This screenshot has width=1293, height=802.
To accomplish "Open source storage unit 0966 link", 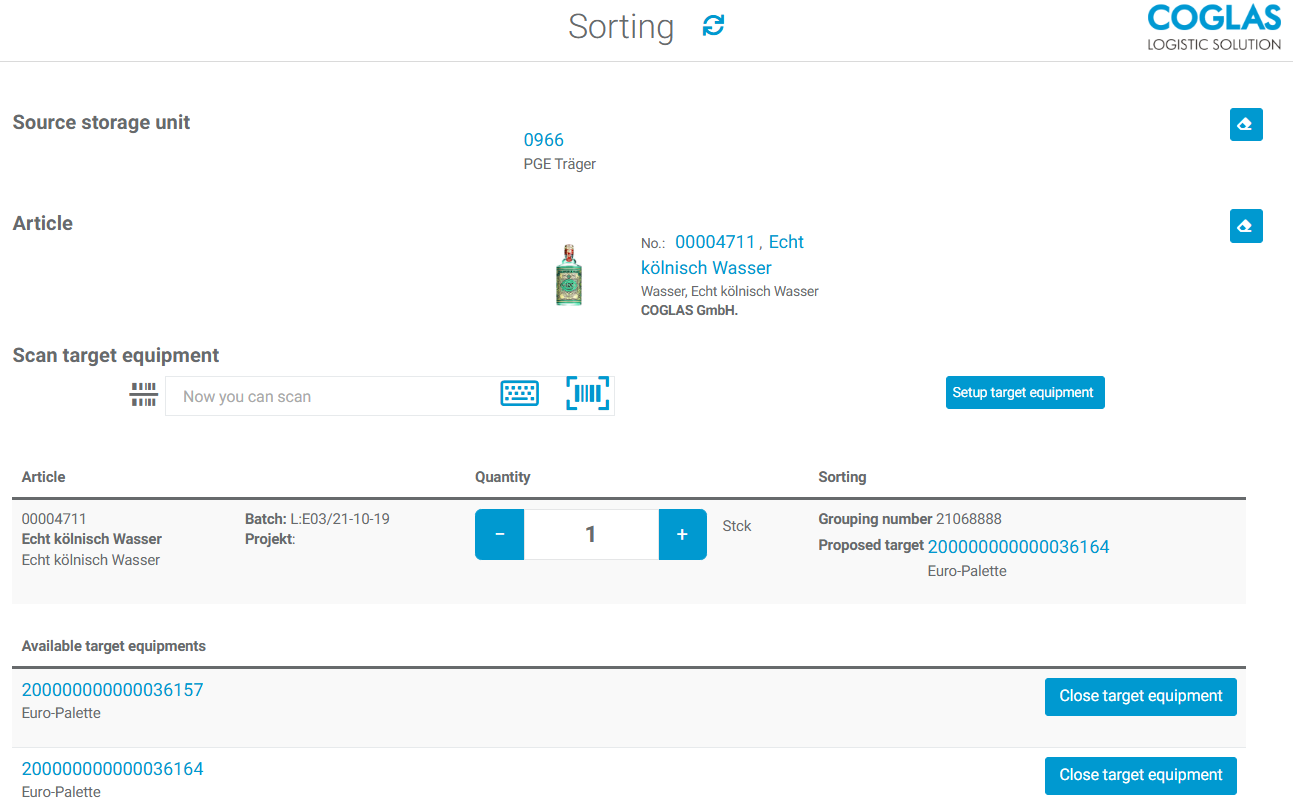I will coord(544,140).
